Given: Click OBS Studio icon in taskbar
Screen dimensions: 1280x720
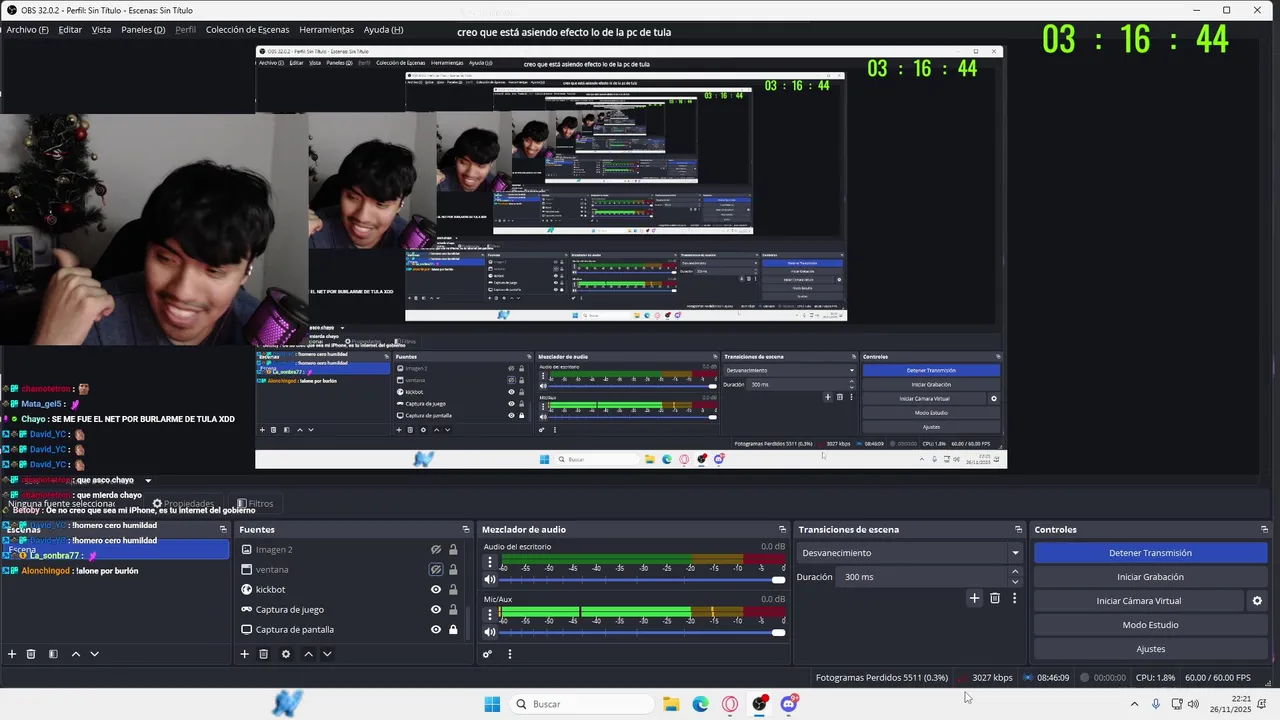Looking at the screenshot, I should point(760,704).
